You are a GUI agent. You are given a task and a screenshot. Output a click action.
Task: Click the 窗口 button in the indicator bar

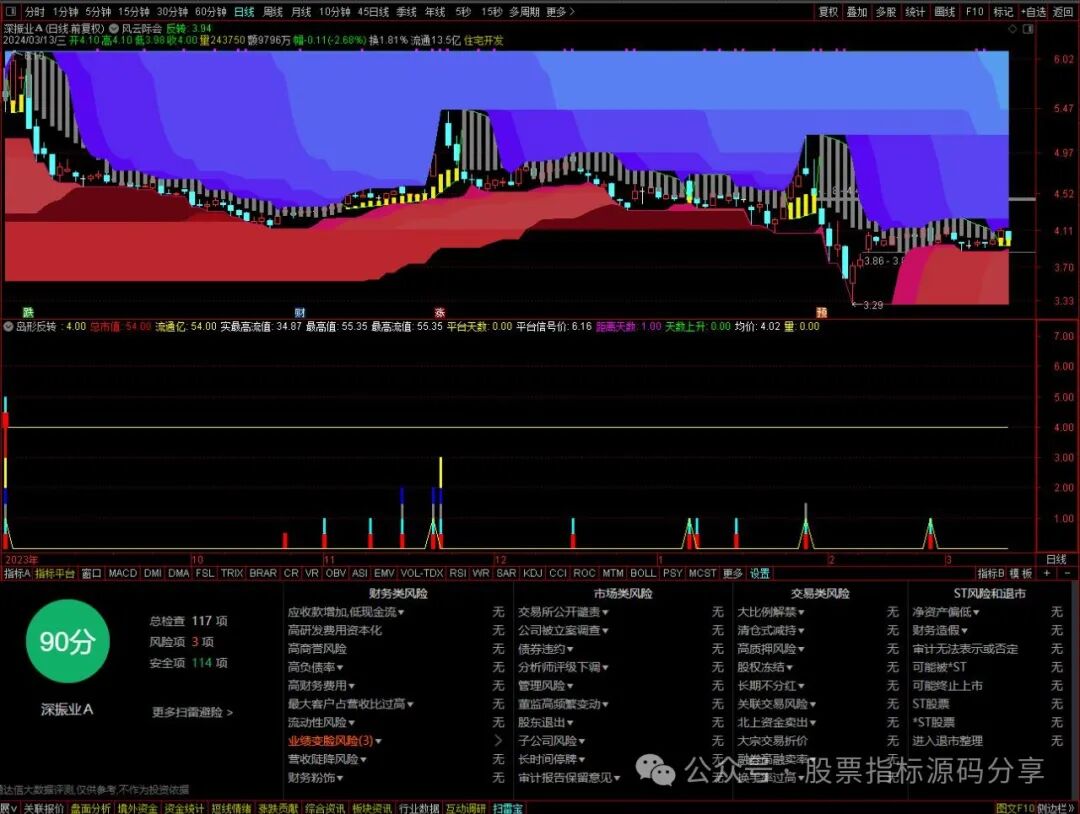[x=91, y=573]
